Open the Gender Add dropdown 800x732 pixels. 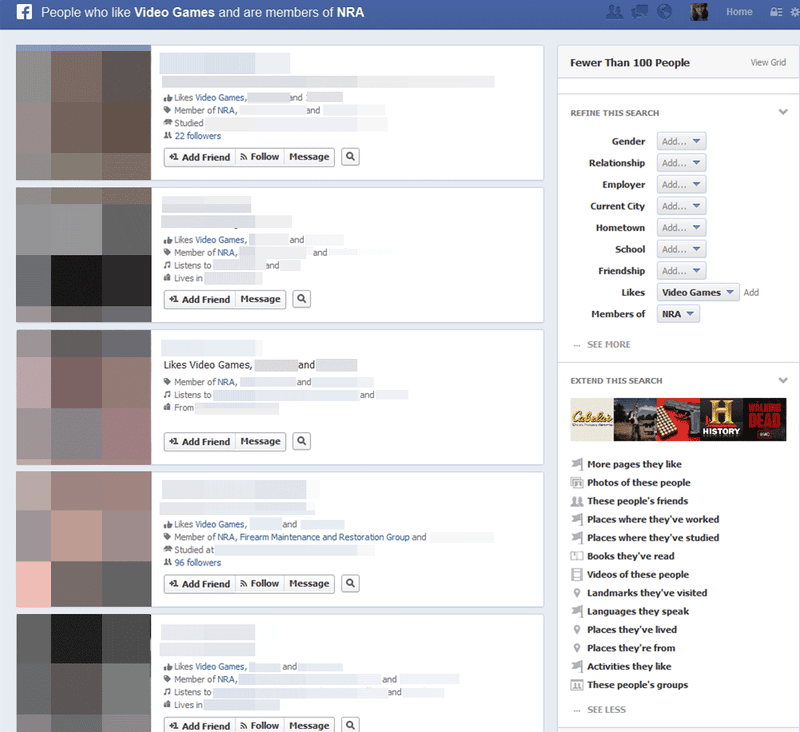click(x=681, y=141)
